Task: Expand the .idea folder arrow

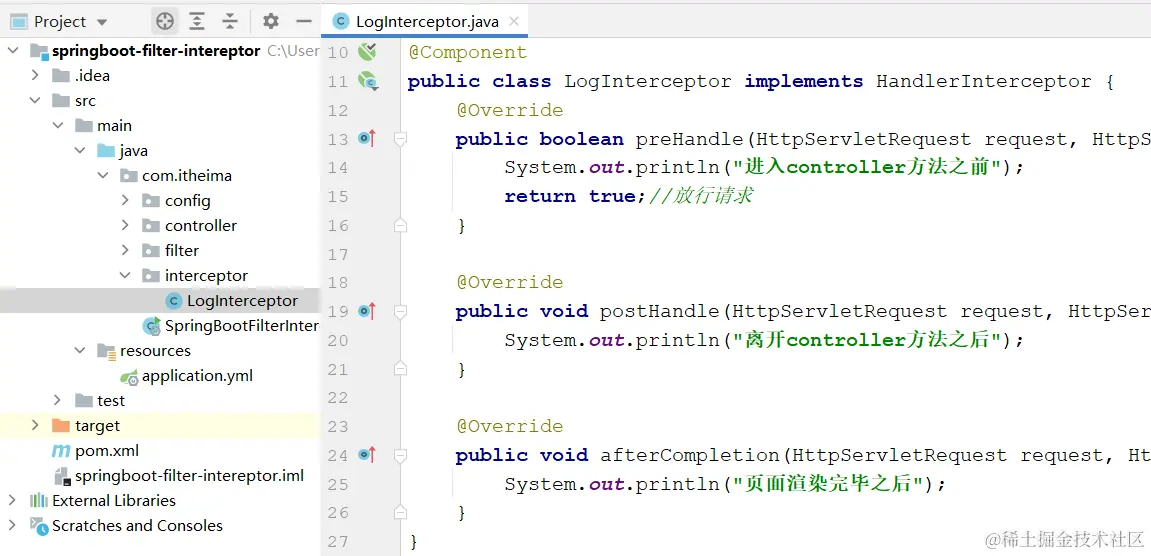Action: click(x=35, y=76)
